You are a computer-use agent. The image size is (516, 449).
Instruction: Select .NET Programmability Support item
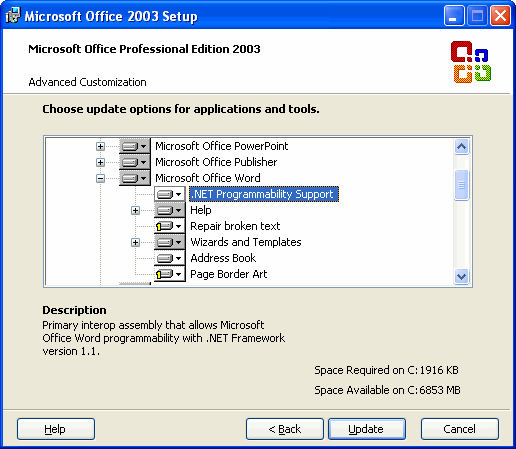264,194
